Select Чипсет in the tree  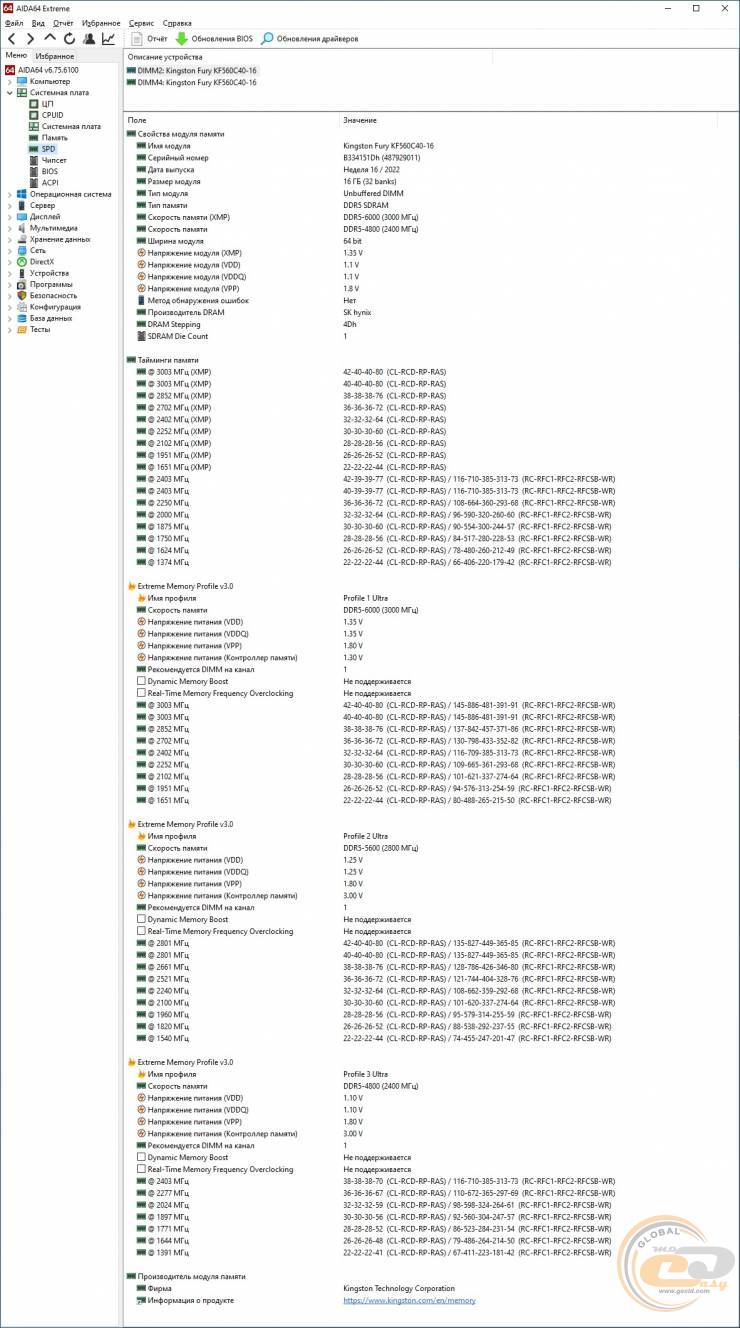(47, 160)
